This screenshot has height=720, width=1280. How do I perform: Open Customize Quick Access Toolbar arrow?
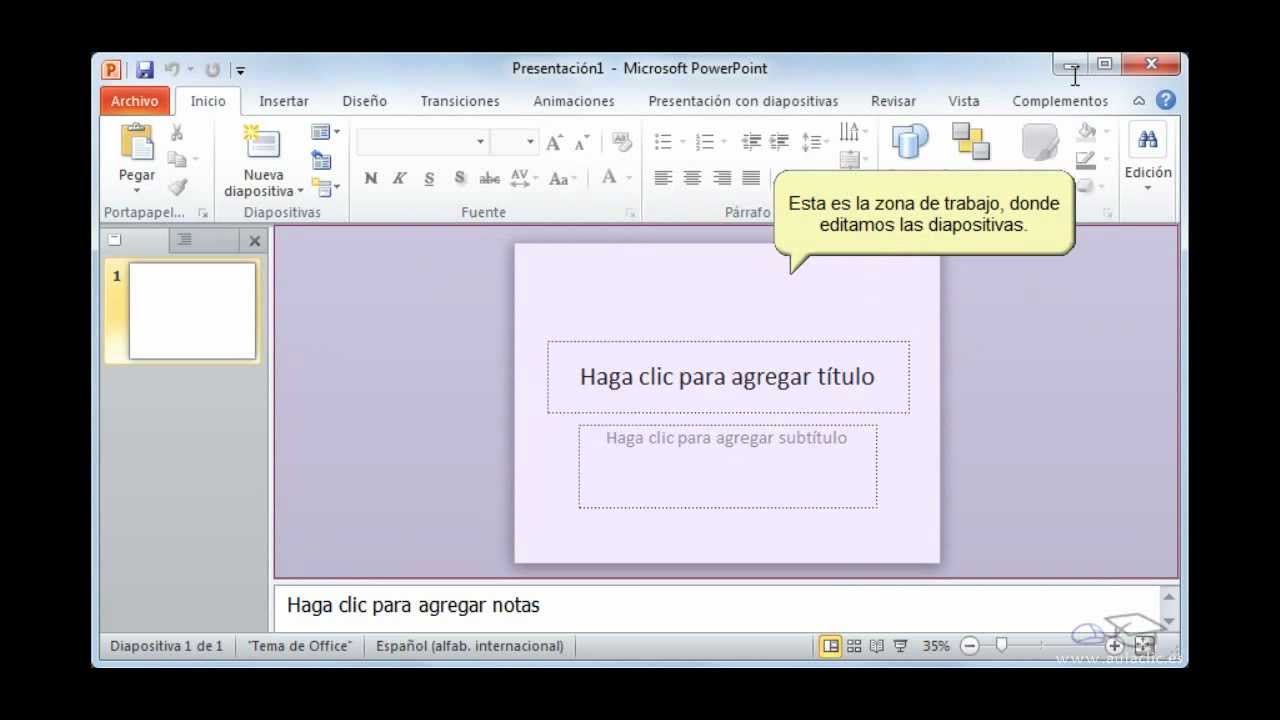[x=240, y=70]
